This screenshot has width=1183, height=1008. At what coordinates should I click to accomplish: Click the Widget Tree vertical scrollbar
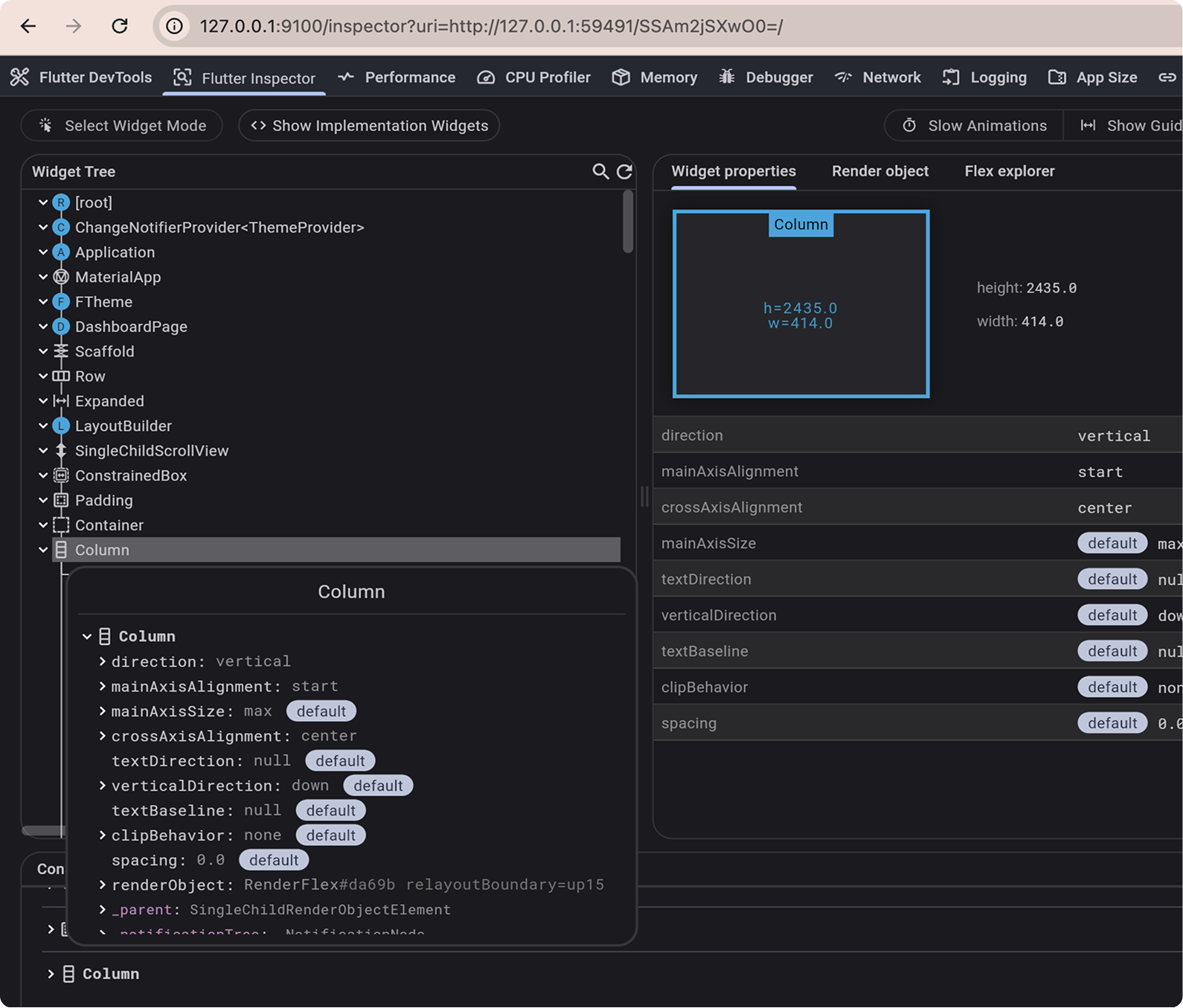[628, 223]
